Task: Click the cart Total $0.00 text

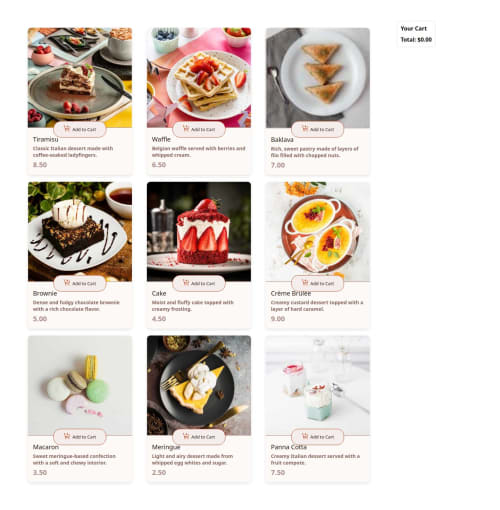Action: [416, 40]
